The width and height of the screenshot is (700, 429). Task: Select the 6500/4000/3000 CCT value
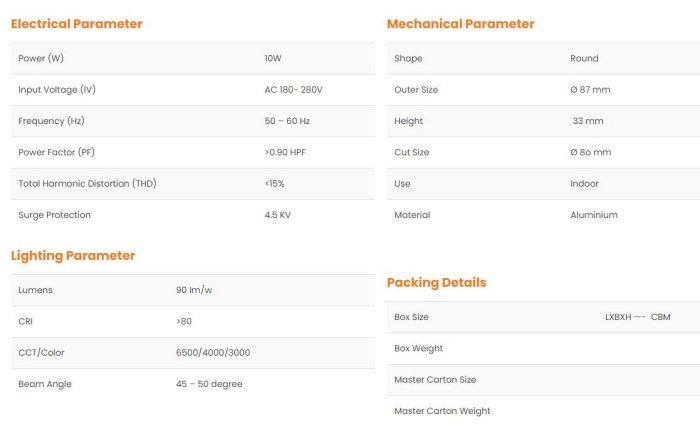tap(213, 353)
